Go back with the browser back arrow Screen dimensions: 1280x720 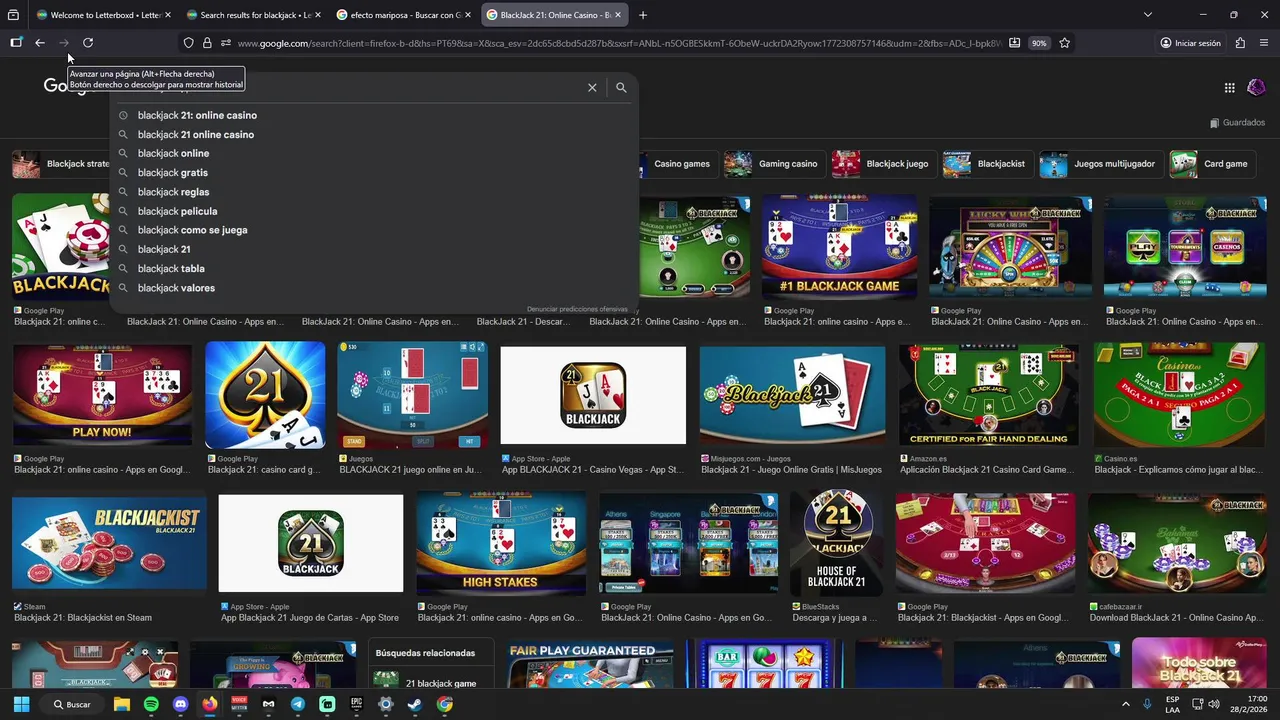point(40,43)
